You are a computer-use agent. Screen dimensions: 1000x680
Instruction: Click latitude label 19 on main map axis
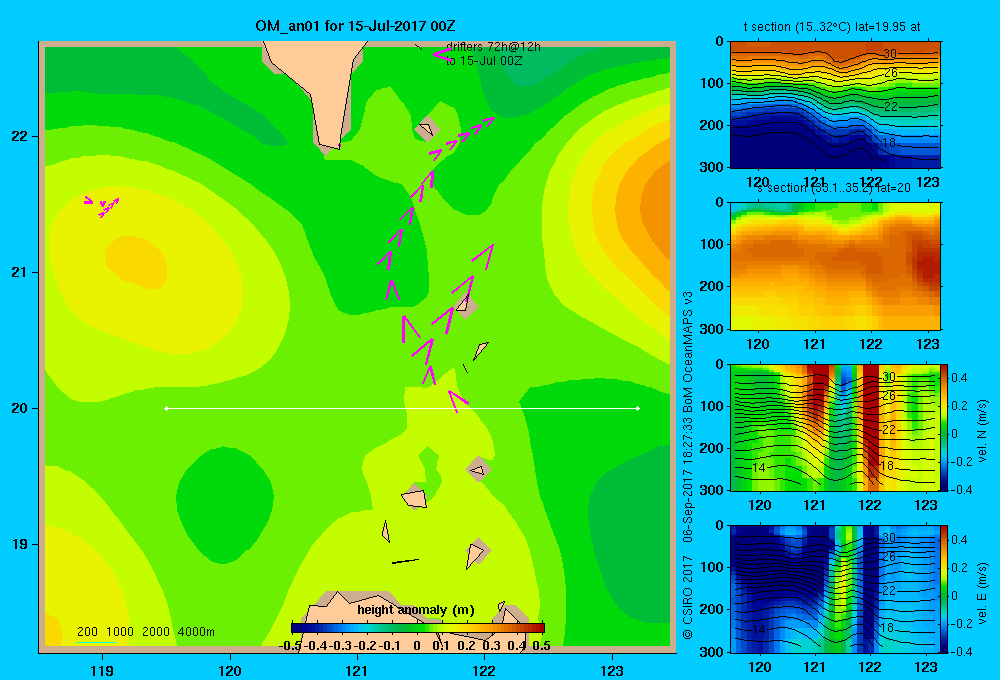[20, 544]
